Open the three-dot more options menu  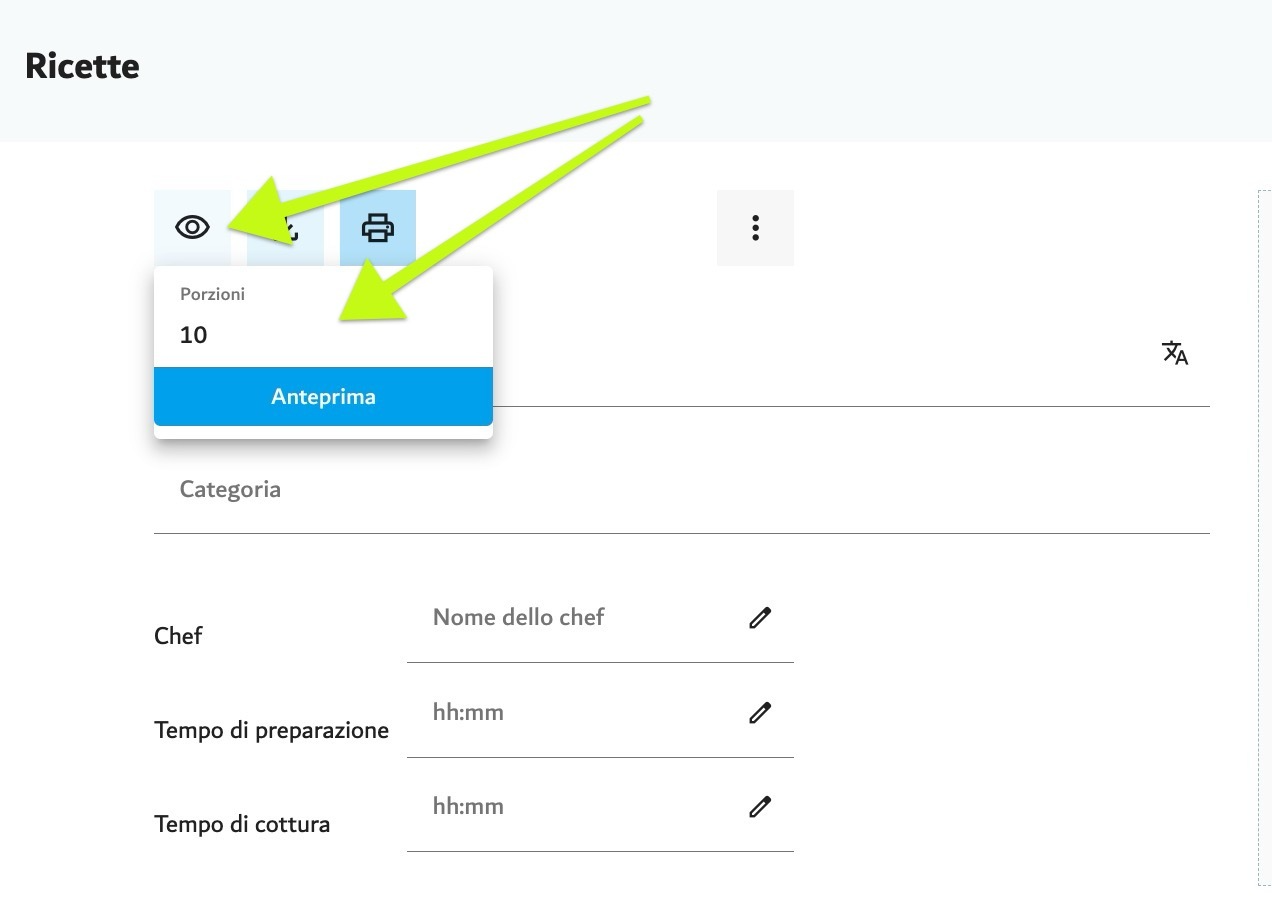pos(755,228)
